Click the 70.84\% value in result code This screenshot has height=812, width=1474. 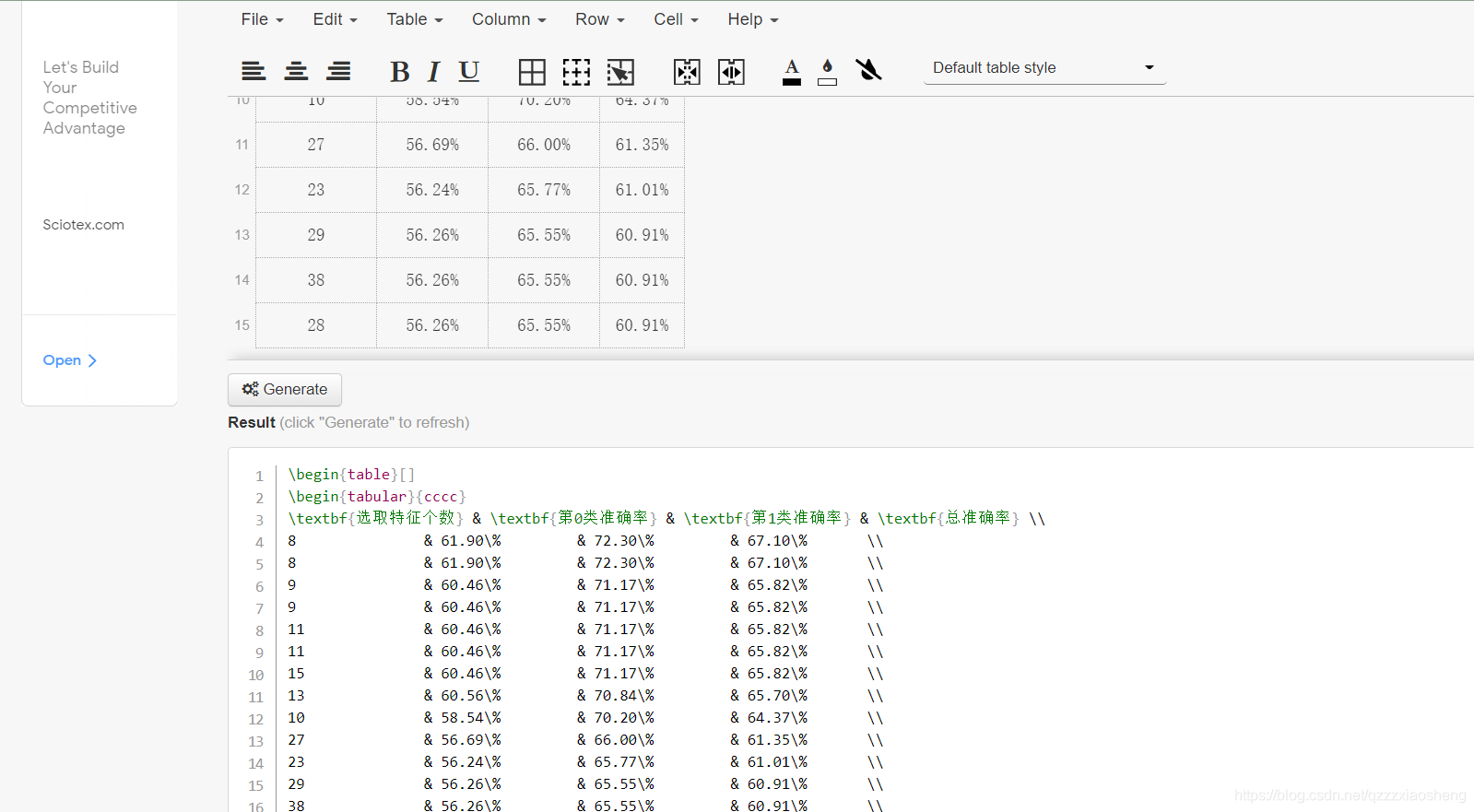tap(624, 696)
